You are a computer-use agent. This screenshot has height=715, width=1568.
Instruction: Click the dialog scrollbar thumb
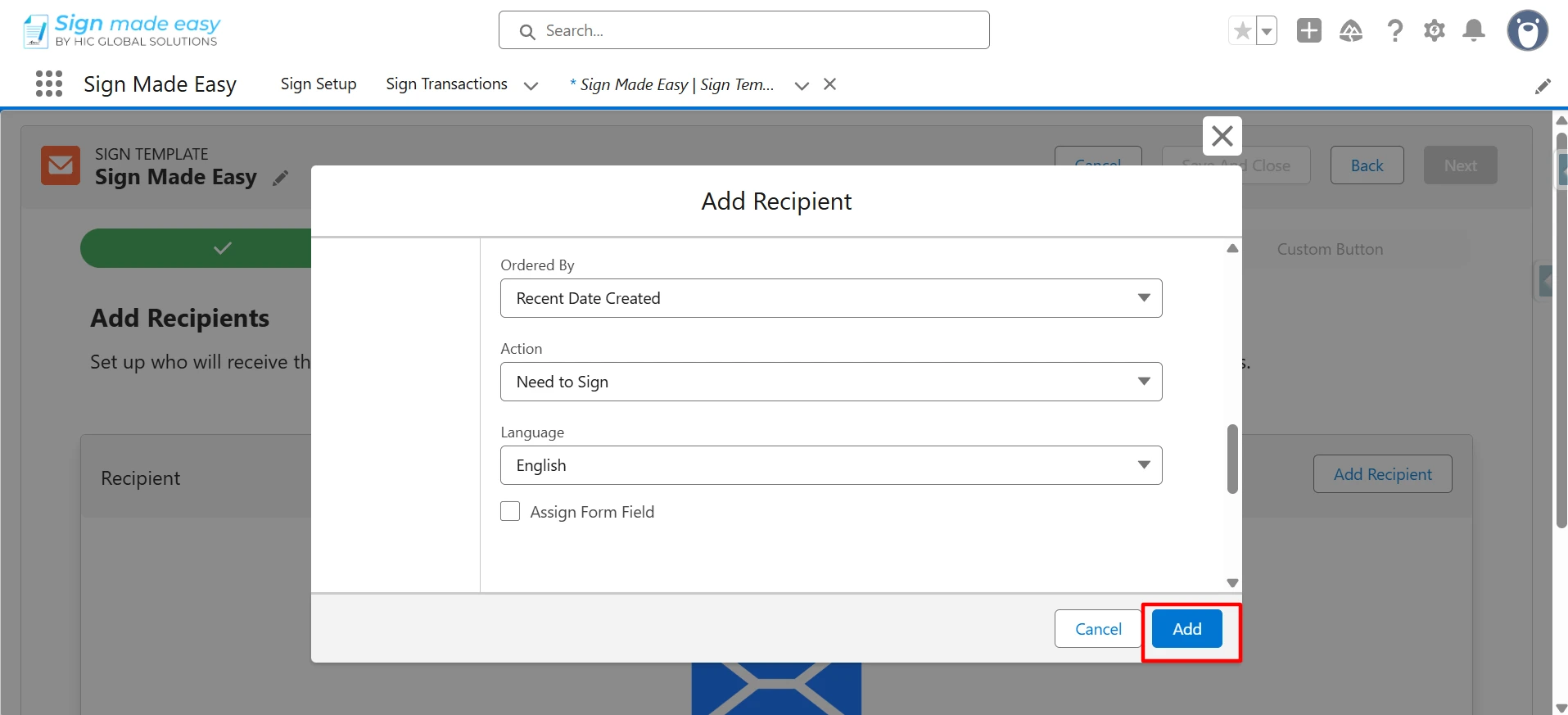1232,459
